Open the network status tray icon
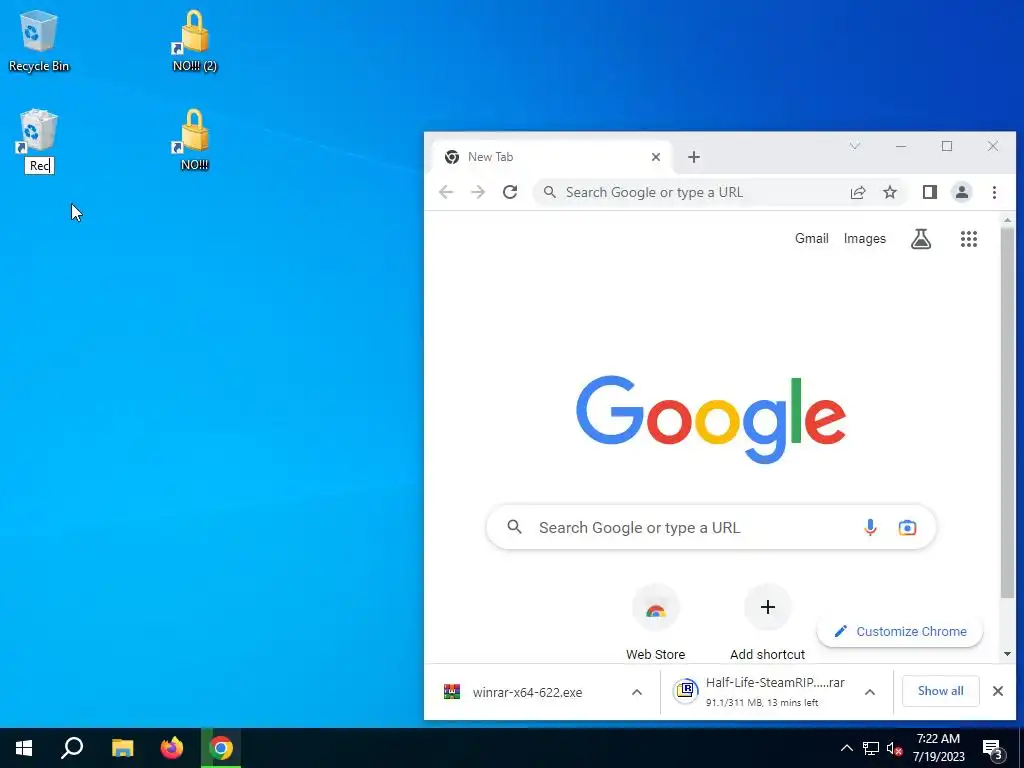The height and width of the screenshot is (768, 1024). tap(871, 748)
